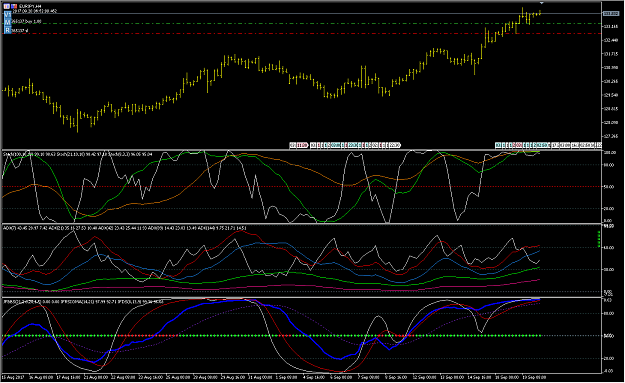
Task: Click the pink 1100 event label under the chart
Action: (302, 145)
